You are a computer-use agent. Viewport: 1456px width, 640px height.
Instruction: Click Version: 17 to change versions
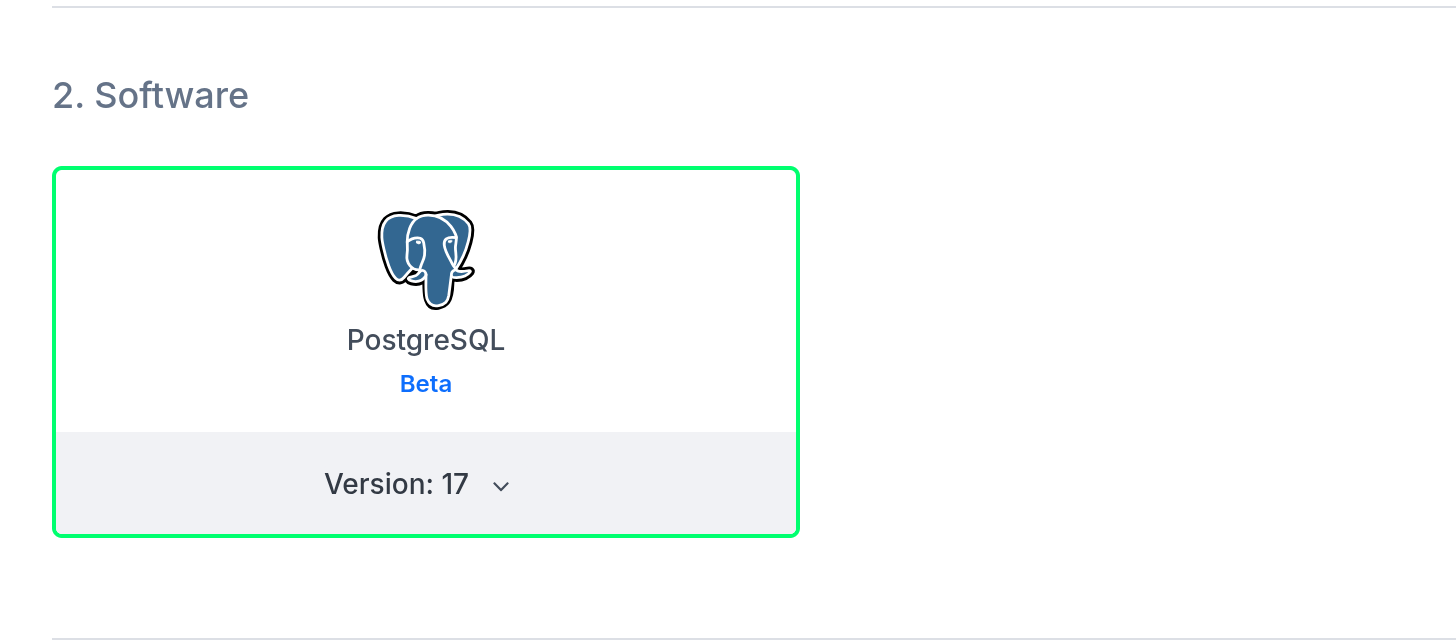(396, 484)
